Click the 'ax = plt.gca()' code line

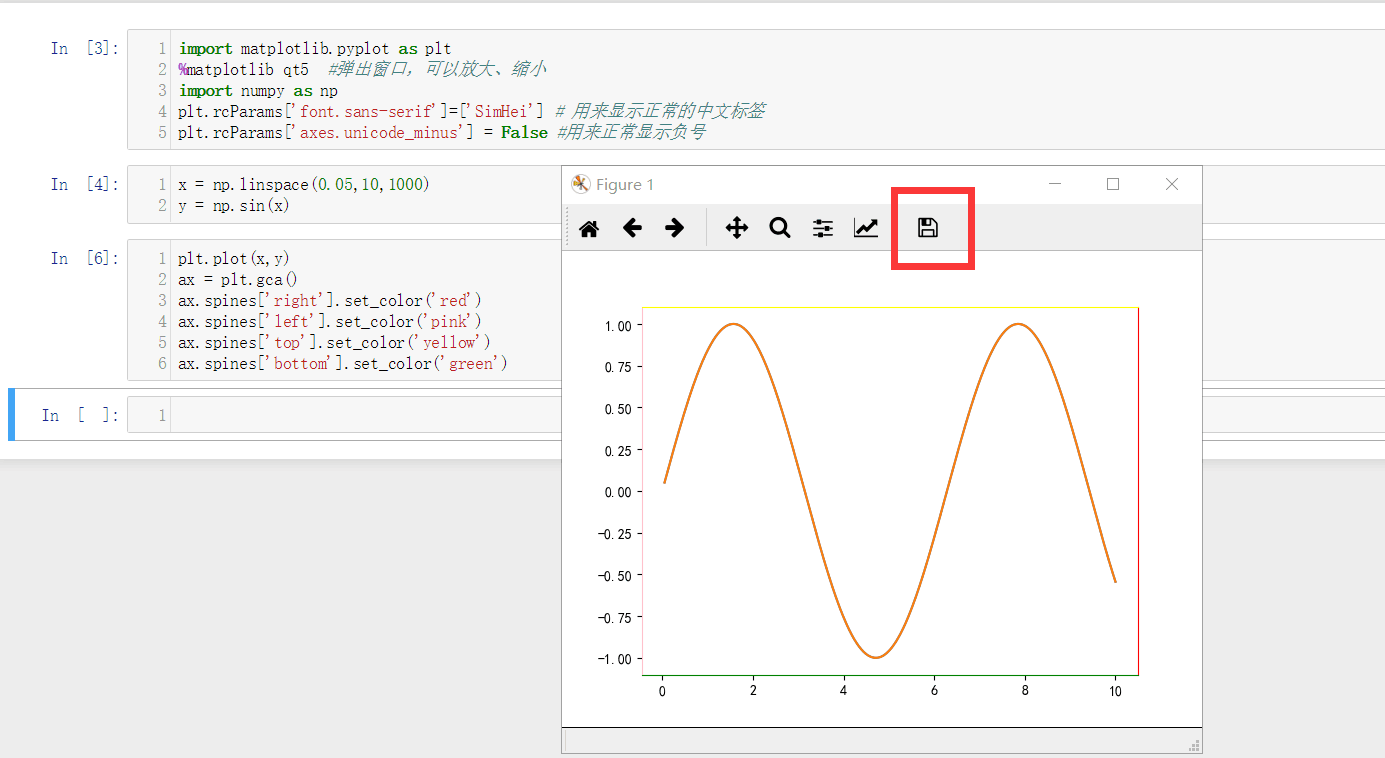coord(238,280)
